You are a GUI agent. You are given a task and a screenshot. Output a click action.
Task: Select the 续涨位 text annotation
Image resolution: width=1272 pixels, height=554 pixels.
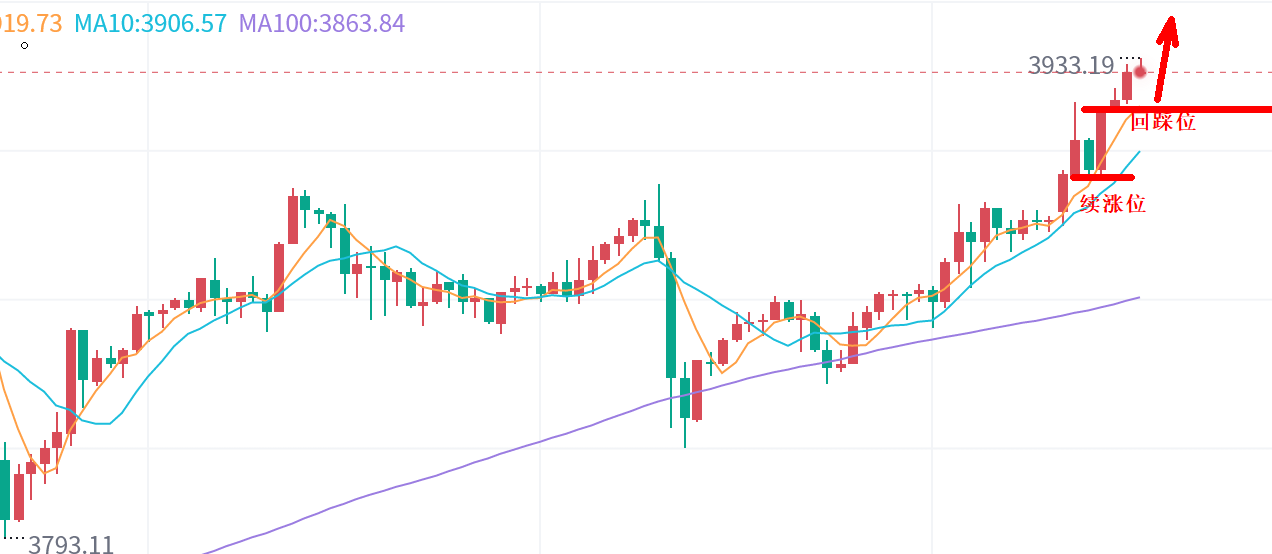[x=1113, y=205]
